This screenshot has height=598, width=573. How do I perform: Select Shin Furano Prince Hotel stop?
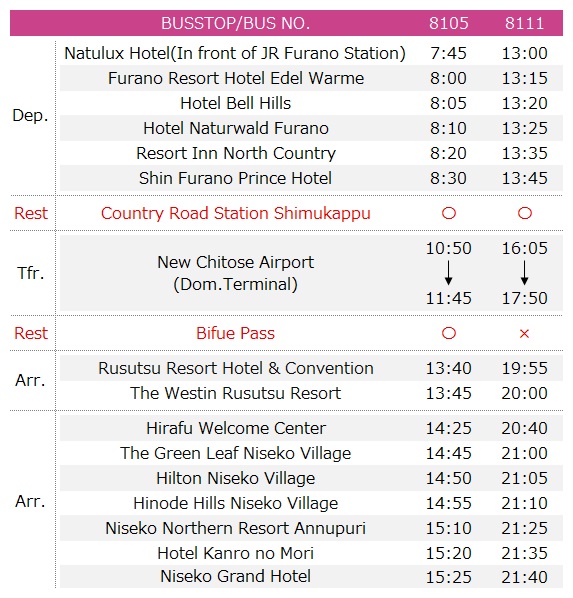(235, 178)
